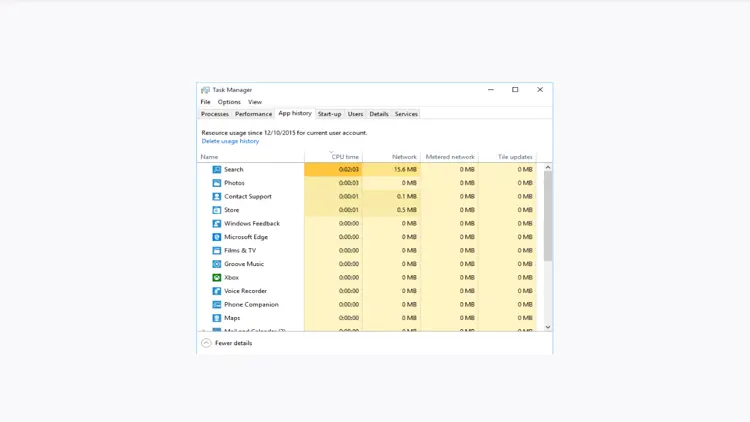
Task: Click the Photos app icon
Action: pyautogui.click(x=216, y=183)
